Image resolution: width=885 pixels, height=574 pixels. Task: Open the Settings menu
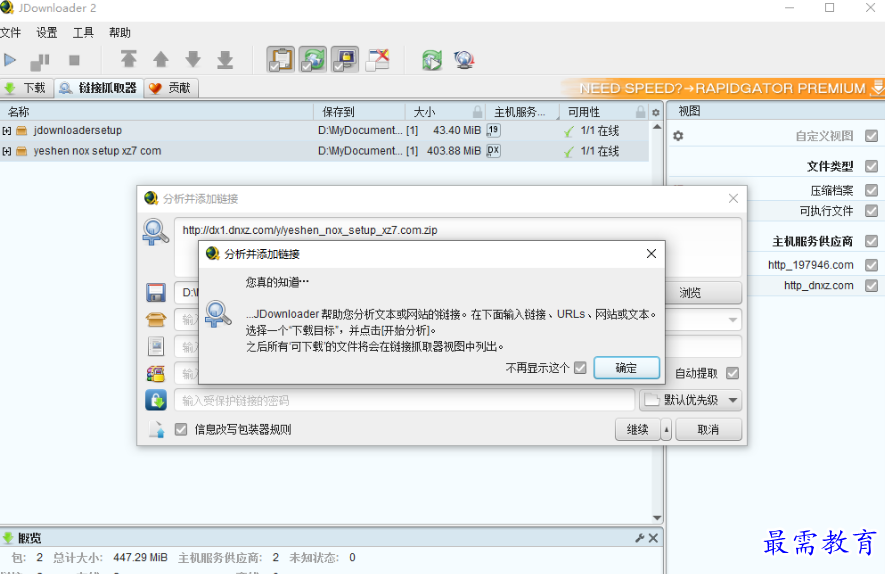(x=47, y=33)
